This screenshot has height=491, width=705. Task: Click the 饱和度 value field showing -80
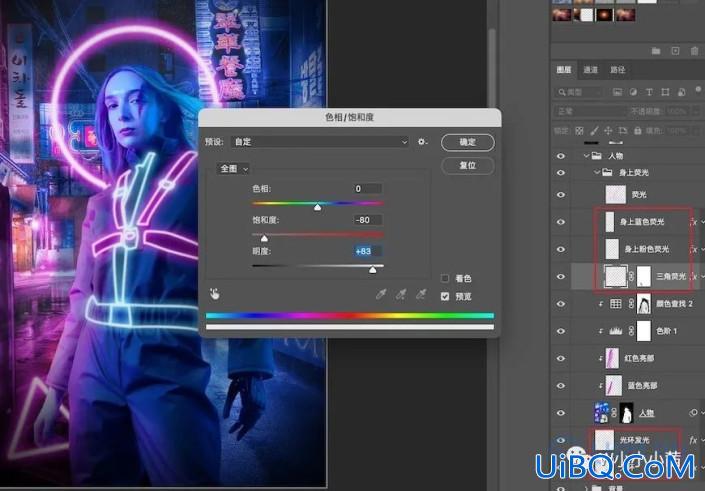367,220
